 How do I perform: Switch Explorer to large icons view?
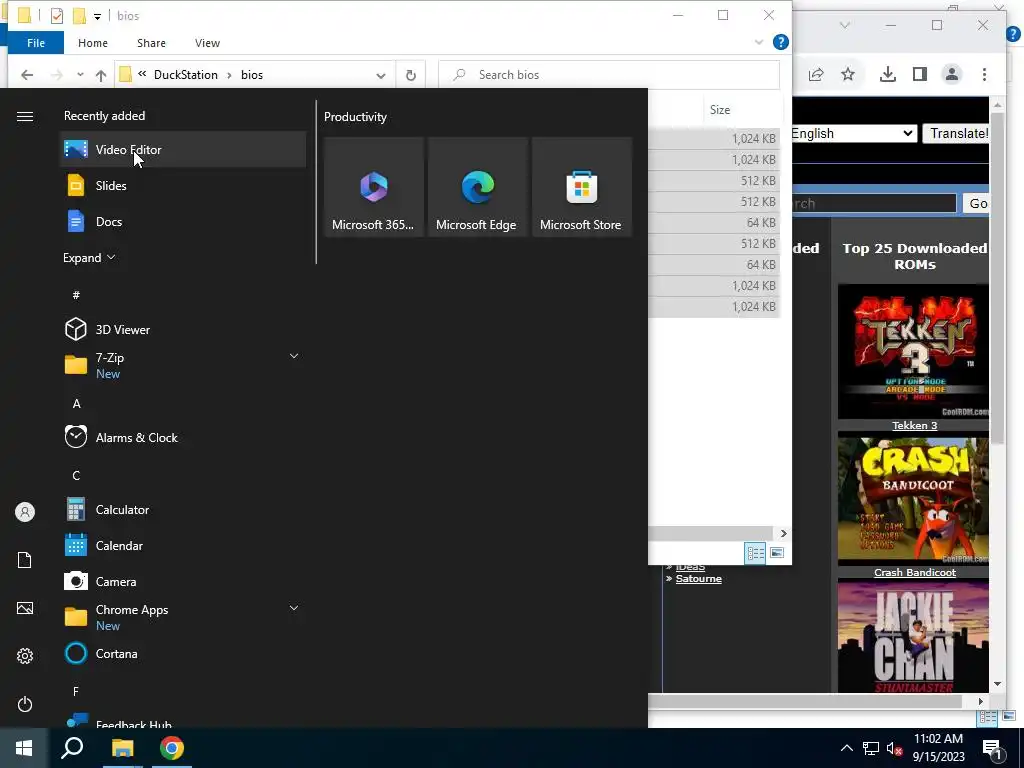[x=776, y=553]
